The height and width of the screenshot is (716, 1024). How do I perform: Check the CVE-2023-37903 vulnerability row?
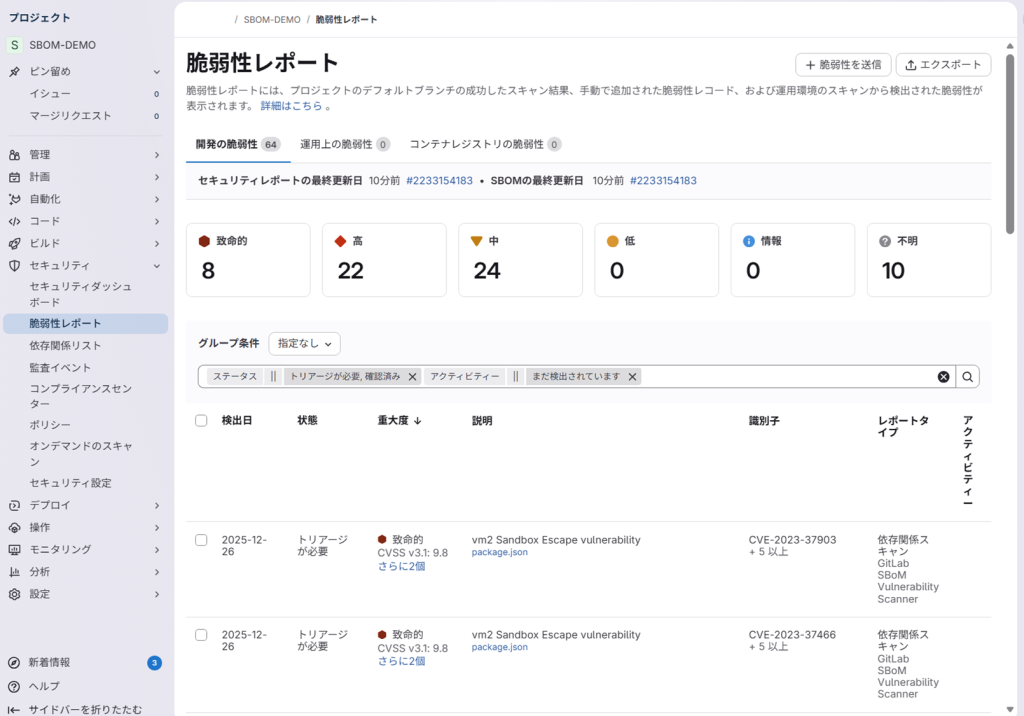(201, 540)
